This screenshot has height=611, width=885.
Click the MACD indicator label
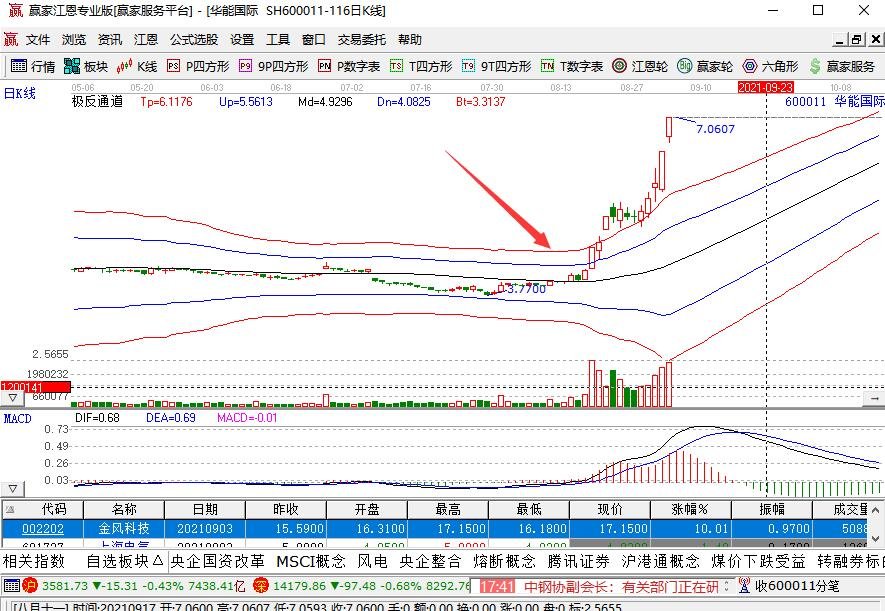coord(17,419)
